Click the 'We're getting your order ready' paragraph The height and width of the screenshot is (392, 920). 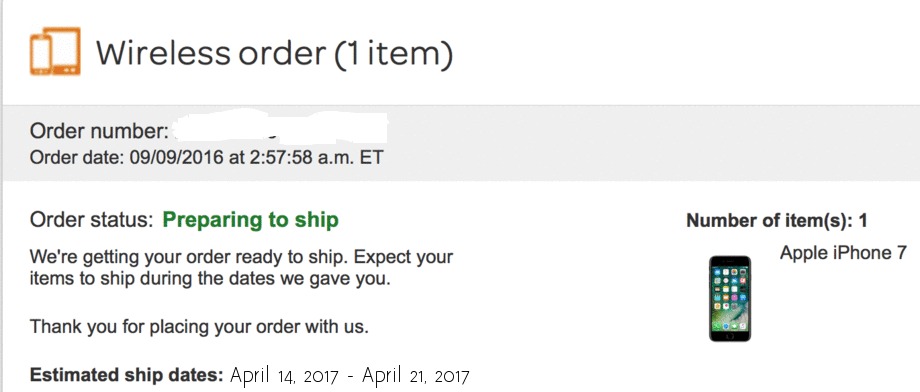(x=241, y=267)
